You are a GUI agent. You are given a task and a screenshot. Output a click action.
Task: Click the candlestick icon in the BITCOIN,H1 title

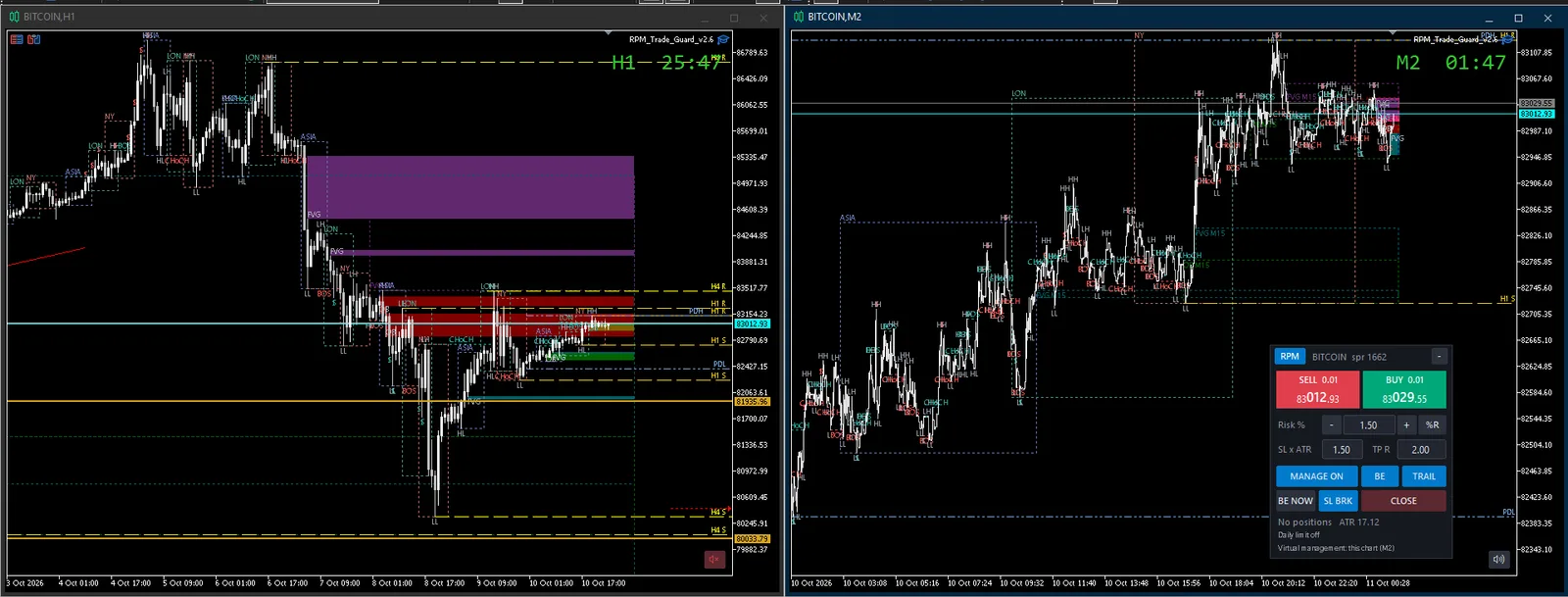coord(14,17)
